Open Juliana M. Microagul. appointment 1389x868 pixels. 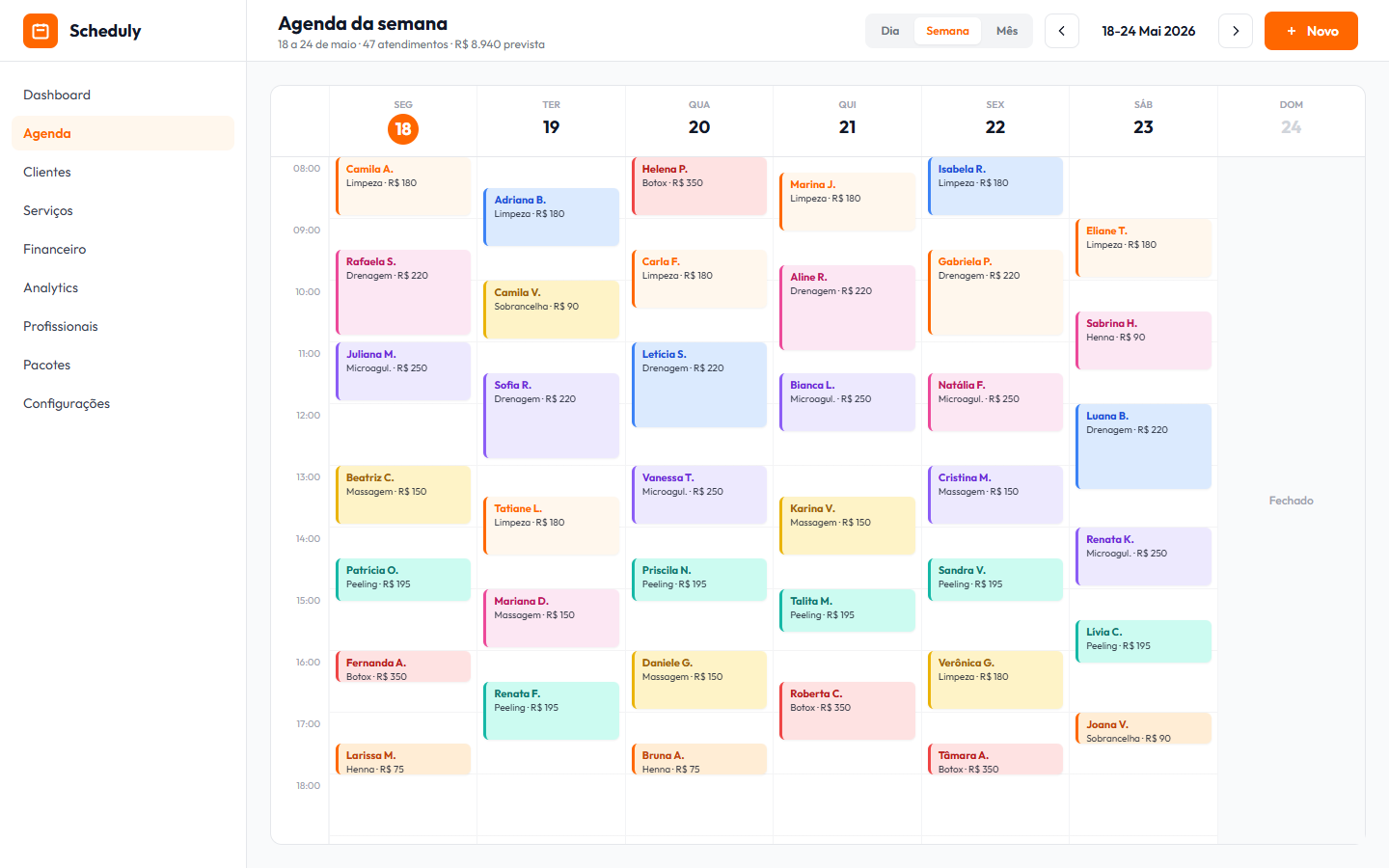(x=403, y=371)
